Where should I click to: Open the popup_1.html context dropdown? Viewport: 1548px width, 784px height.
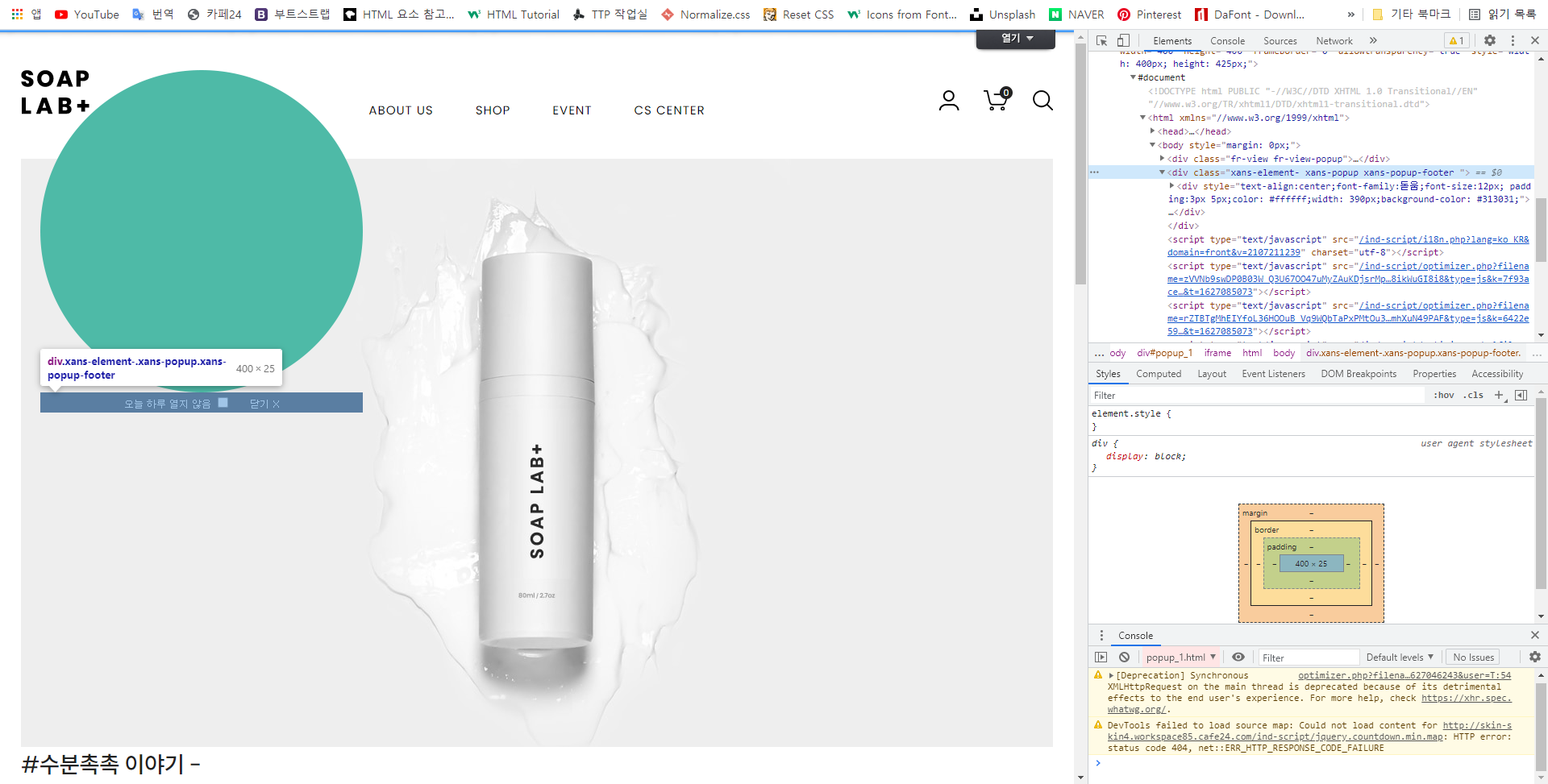1180,657
